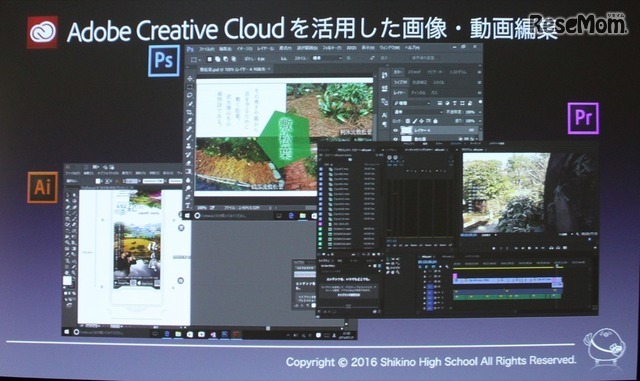Open the スタイル dropdown in Photoshop options bar
The width and height of the screenshot is (640, 381).
pos(327,58)
